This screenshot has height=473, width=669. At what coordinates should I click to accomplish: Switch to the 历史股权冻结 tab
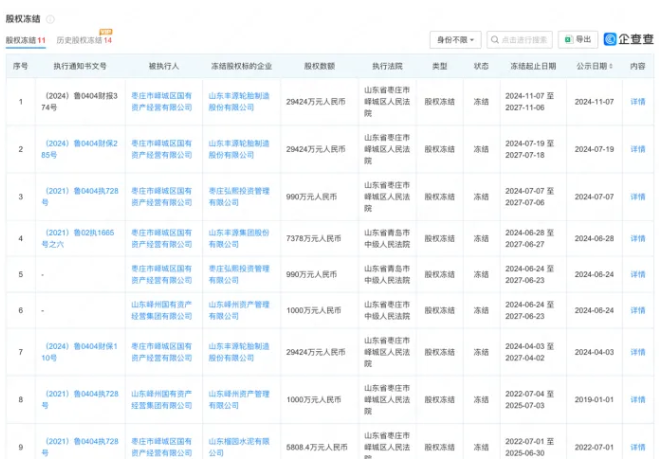[83, 41]
